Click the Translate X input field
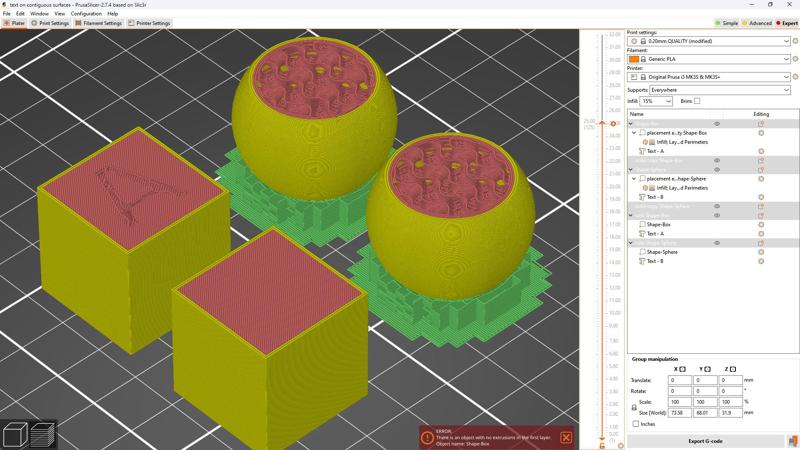Screen dimensions: 800x450 680,380
